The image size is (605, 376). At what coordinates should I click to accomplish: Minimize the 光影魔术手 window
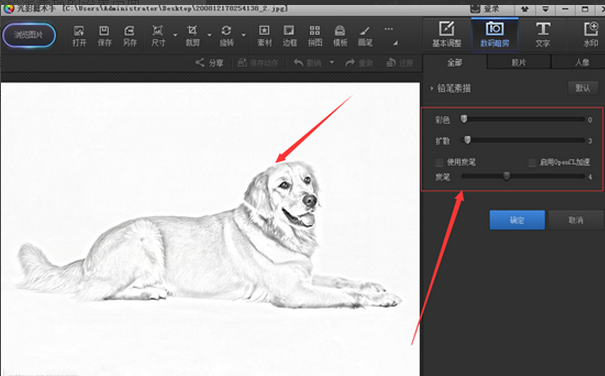click(565, 9)
